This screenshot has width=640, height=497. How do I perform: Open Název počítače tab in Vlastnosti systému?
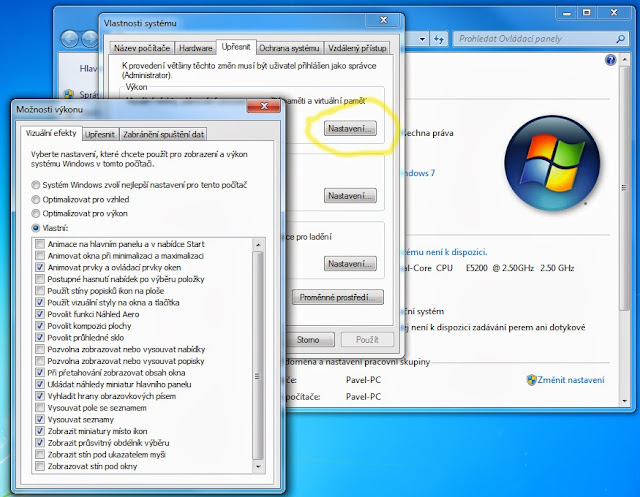[142, 48]
